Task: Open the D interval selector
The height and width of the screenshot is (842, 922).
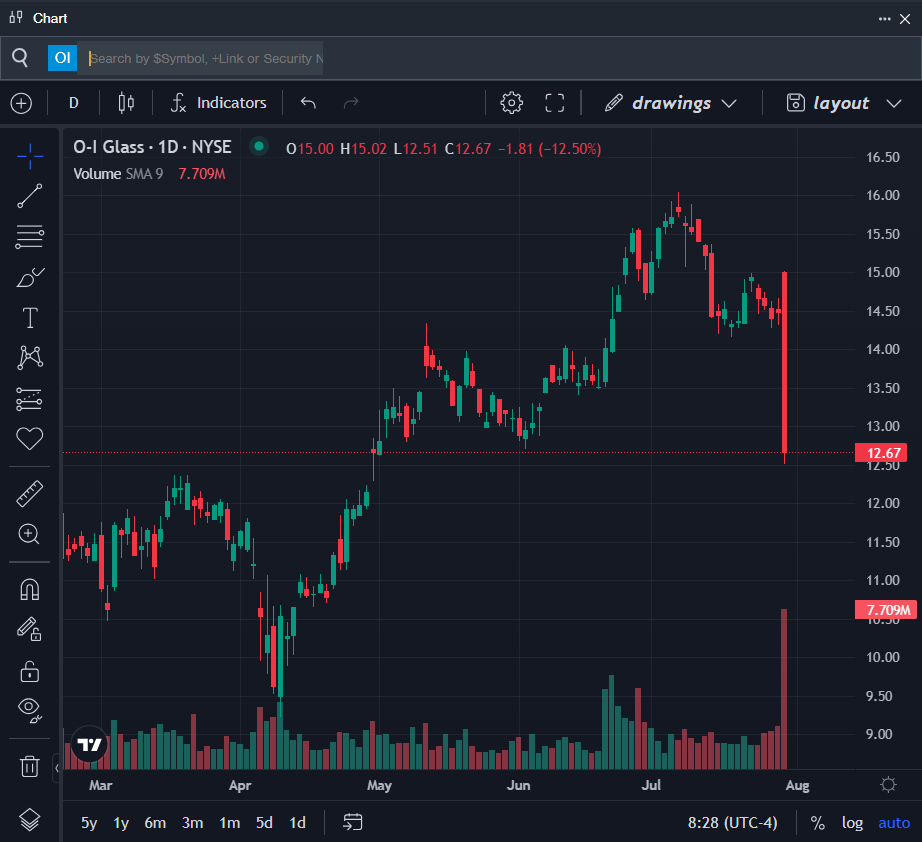Action: click(x=74, y=103)
